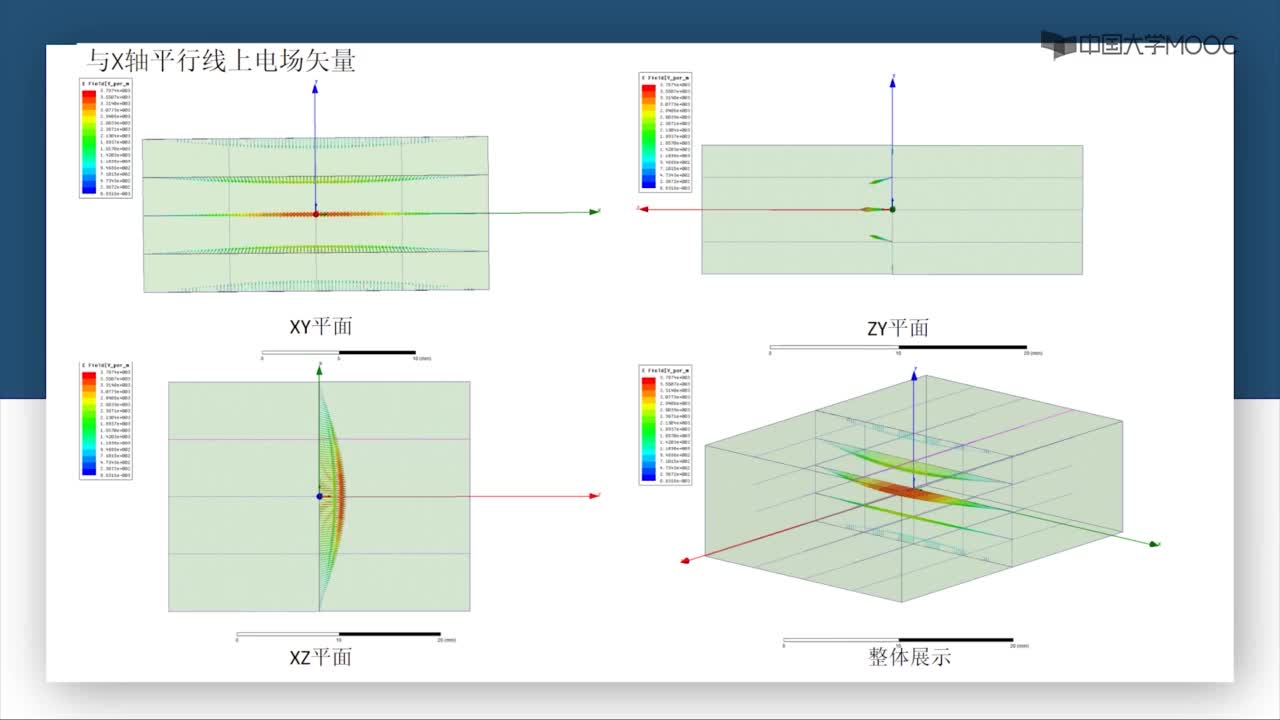Open the 3D overall field vector plot
The image size is (1280, 720).
(x=914, y=488)
